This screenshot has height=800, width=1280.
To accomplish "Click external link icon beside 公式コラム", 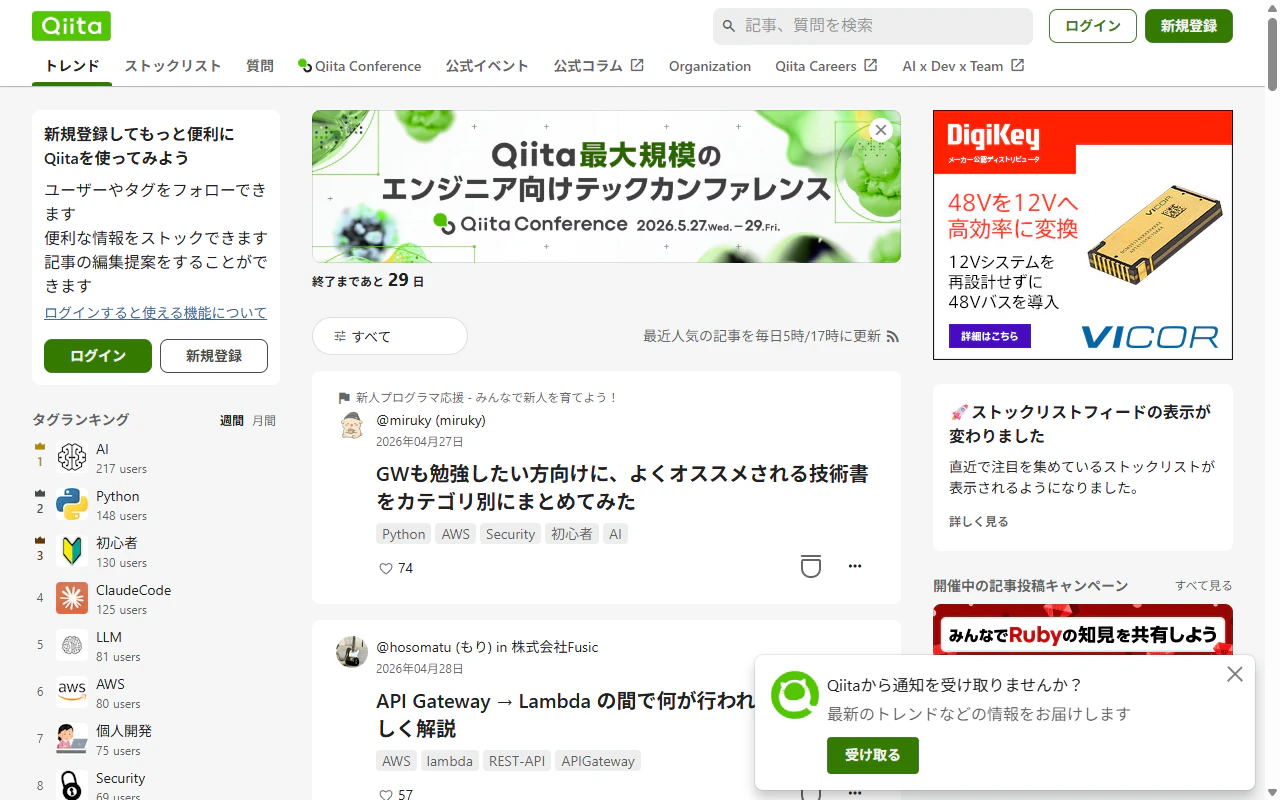I will click(637, 65).
